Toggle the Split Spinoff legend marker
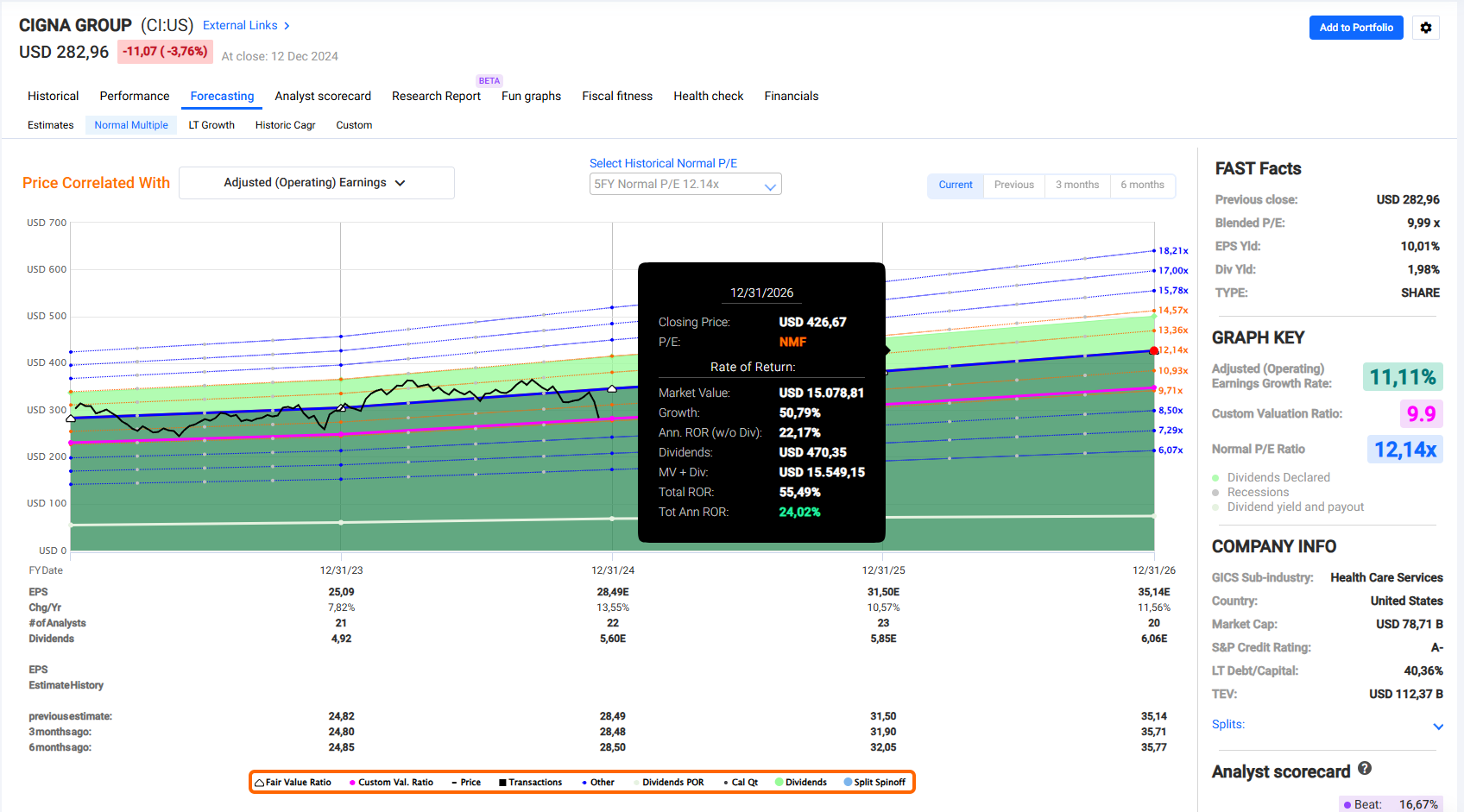The image size is (1464, 812). click(848, 783)
